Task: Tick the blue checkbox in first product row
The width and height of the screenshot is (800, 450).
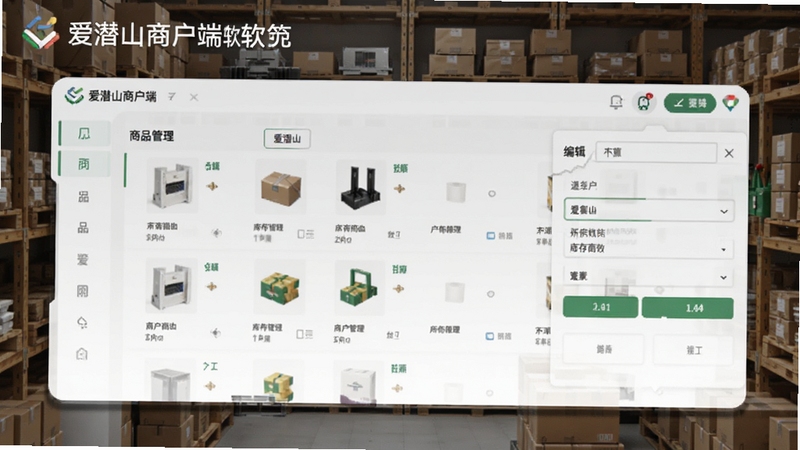Action: point(491,236)
